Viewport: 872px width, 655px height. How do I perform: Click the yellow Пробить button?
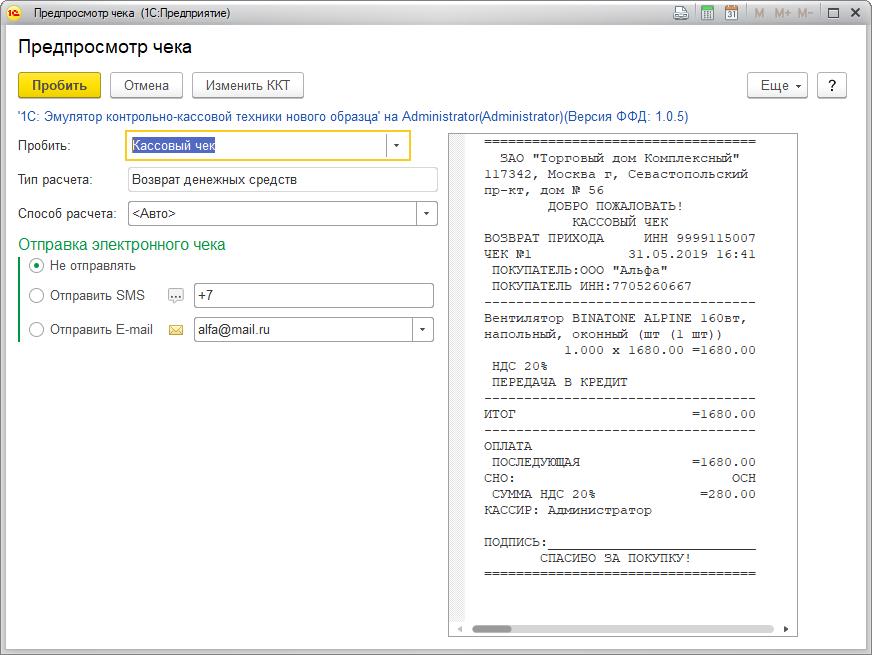click(x=60, y=86)
